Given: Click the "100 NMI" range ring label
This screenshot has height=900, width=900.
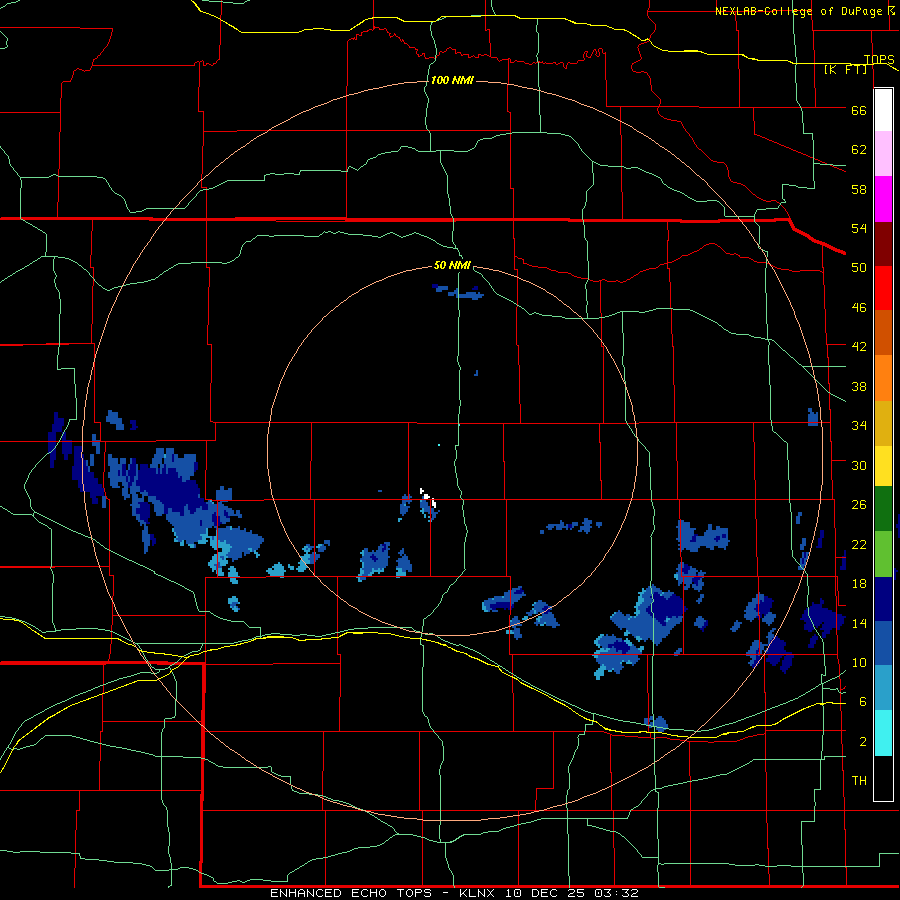Looking at the screenshot, I should pos(452,80).
